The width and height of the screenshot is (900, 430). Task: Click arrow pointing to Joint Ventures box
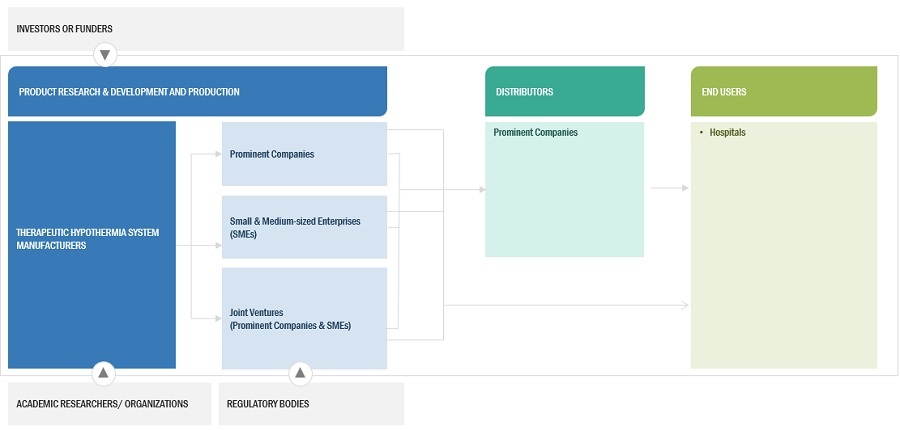click(217, 319)
